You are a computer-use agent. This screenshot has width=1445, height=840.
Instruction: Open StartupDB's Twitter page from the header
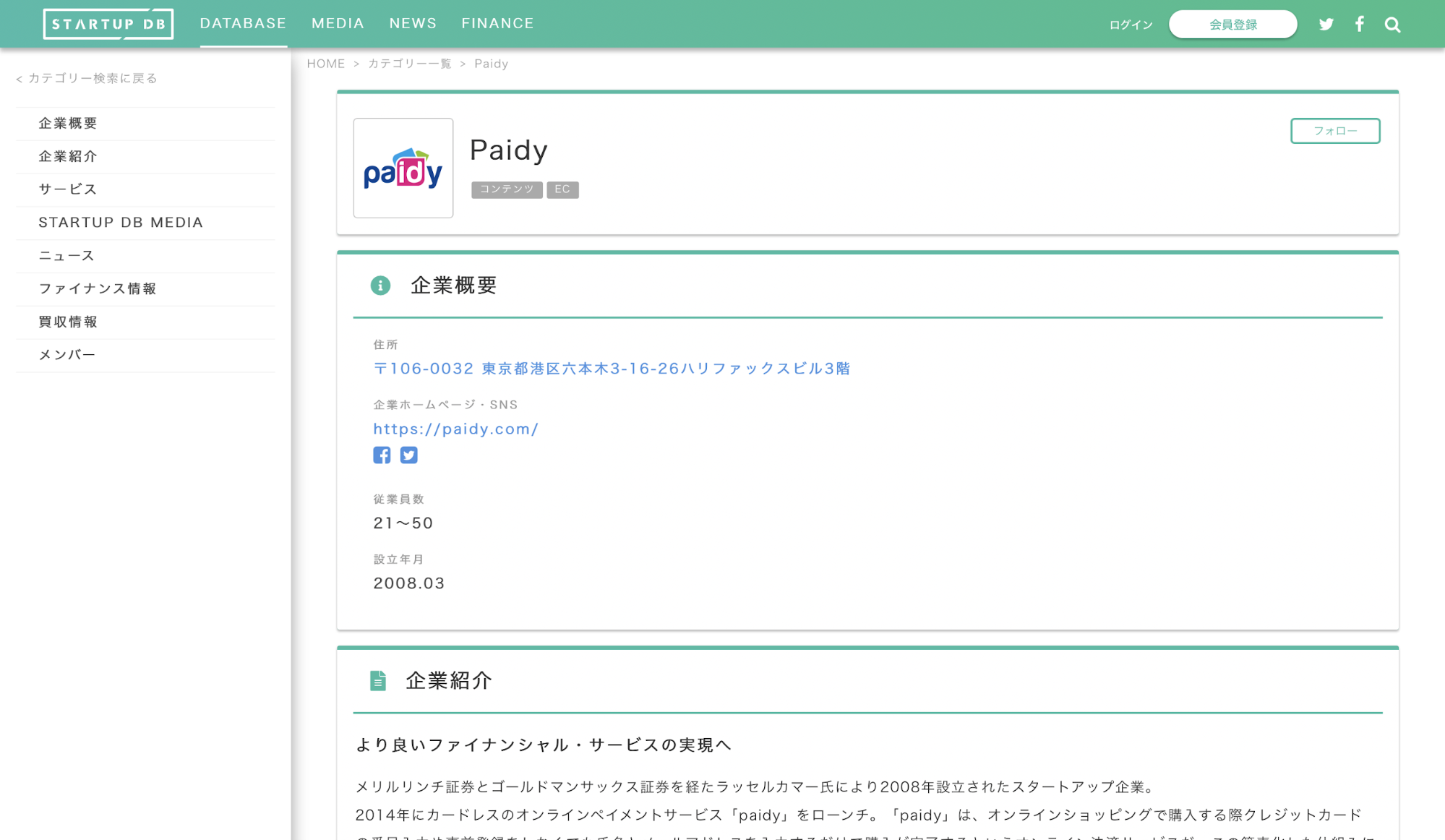coord(1326,23)
